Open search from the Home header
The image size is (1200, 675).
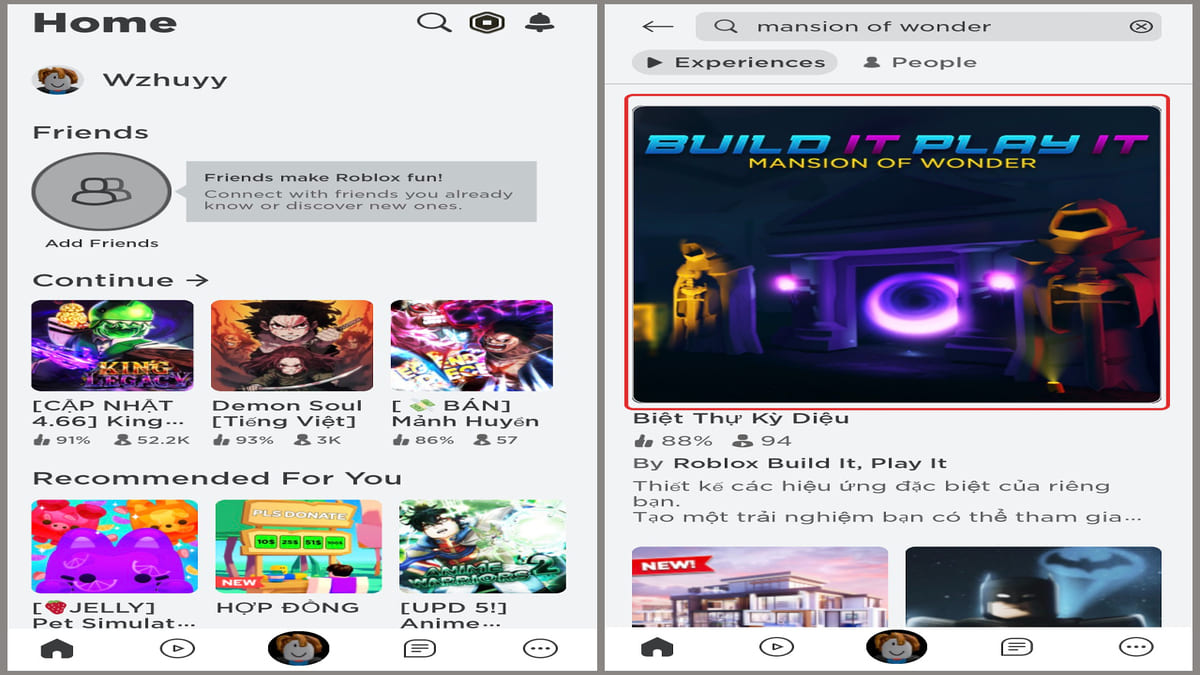434,23
